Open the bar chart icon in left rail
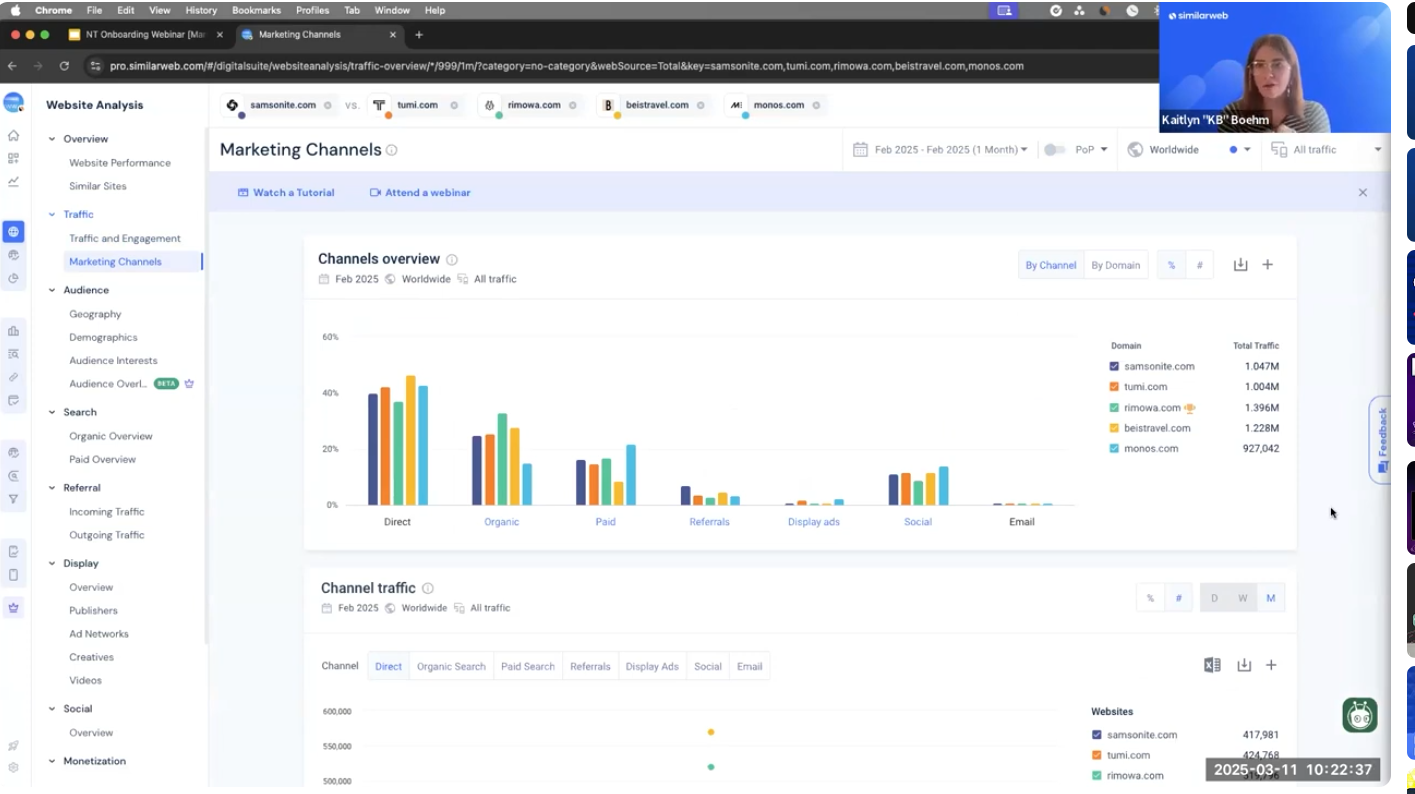The width and height of the screenshot is (1415, 794). tap(13, 331)
